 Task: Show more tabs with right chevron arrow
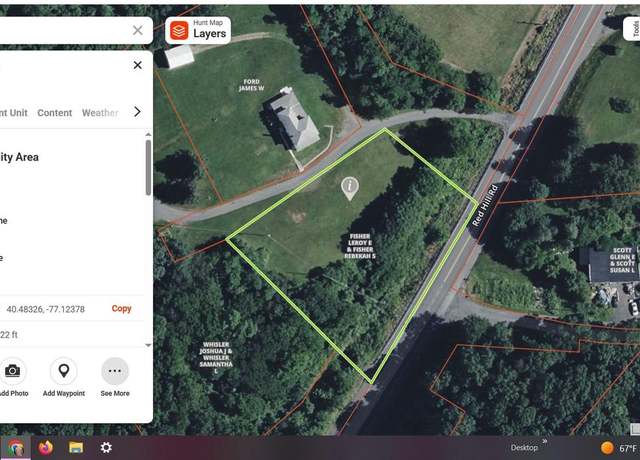137,112
